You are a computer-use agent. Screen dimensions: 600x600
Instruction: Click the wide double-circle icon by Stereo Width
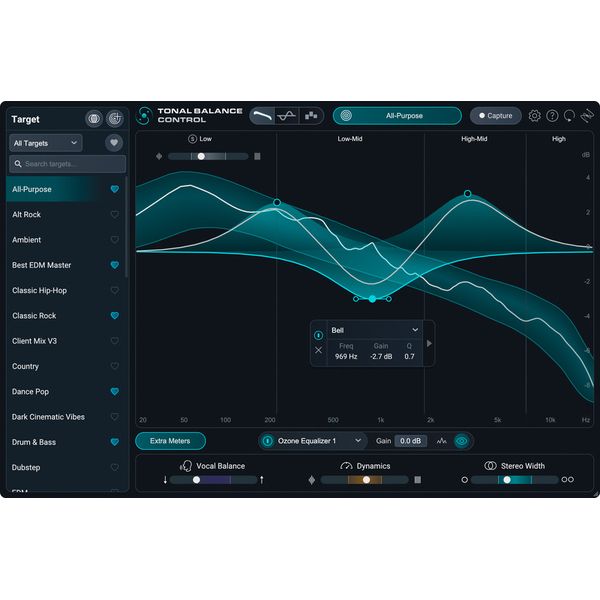pos(567,480)
